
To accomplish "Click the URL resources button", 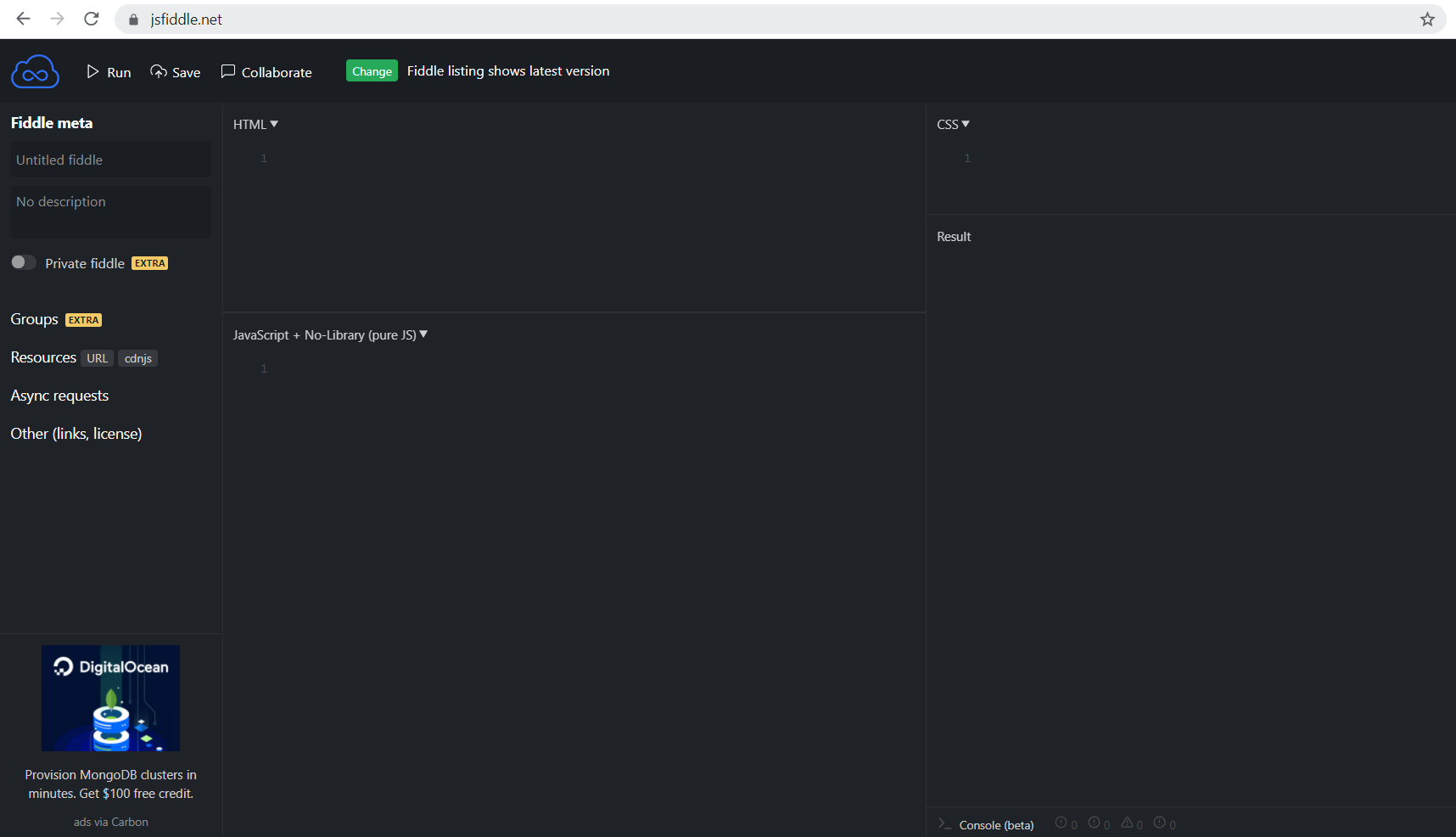I will (x=97, y=358).
